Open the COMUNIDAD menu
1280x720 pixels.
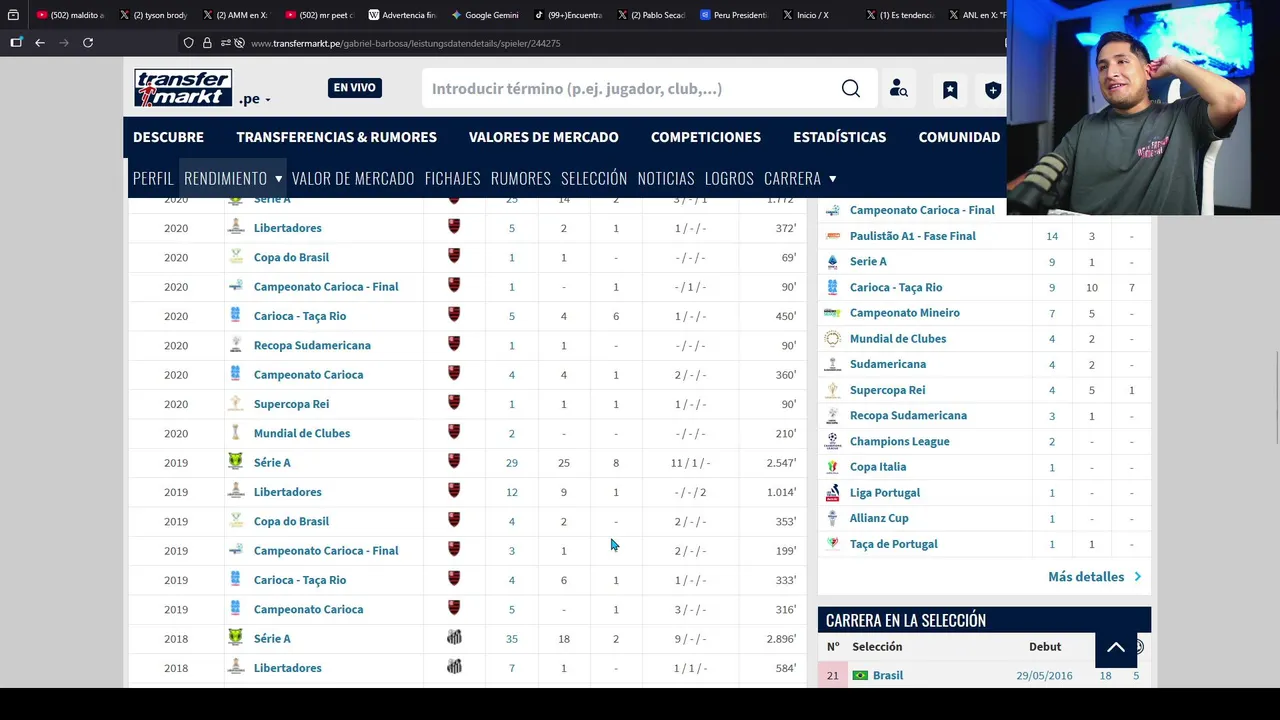pos(959,137)
